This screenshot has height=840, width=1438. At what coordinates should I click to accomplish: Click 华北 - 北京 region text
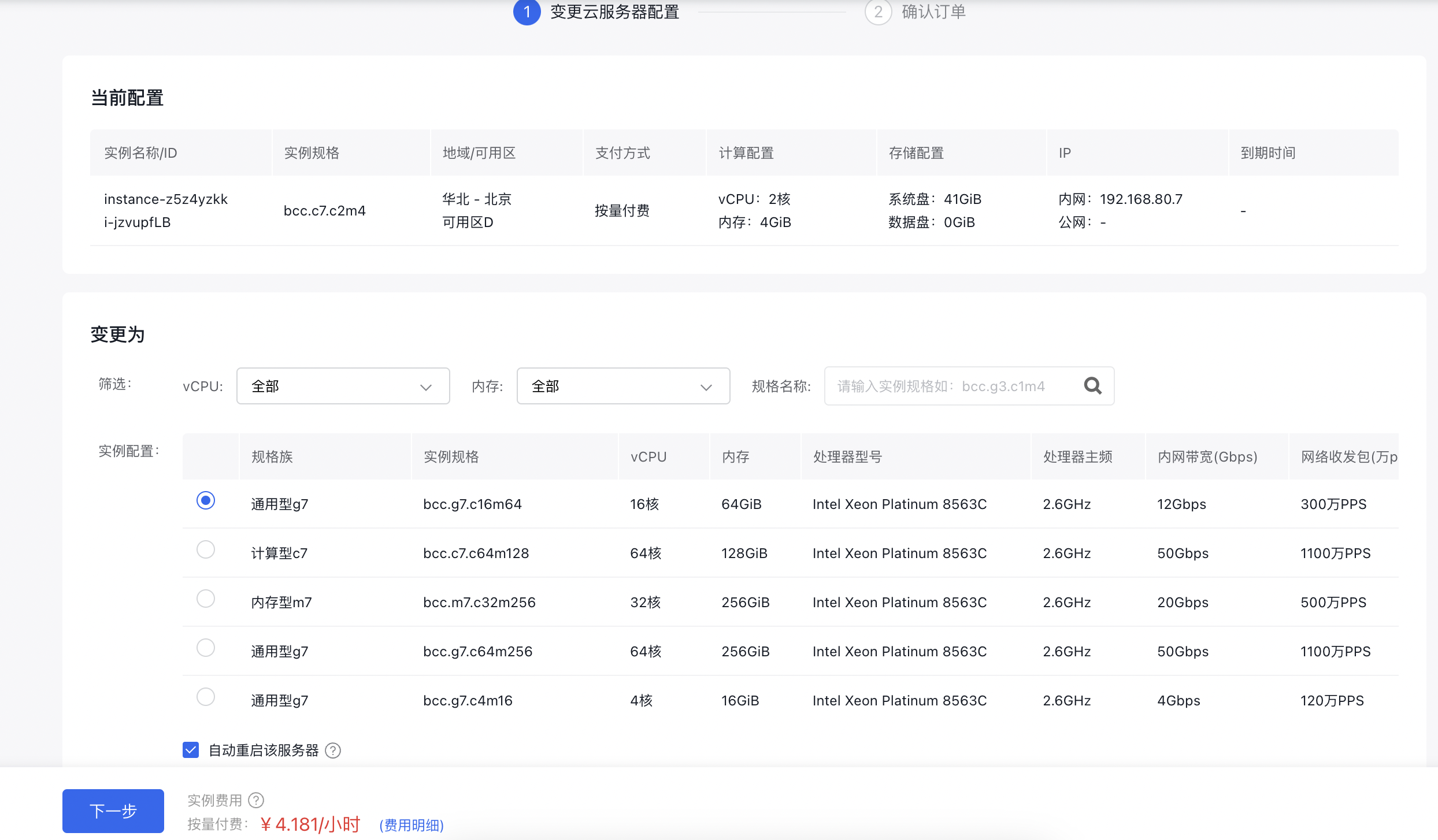pyautogui.click(x=477, y=199)
